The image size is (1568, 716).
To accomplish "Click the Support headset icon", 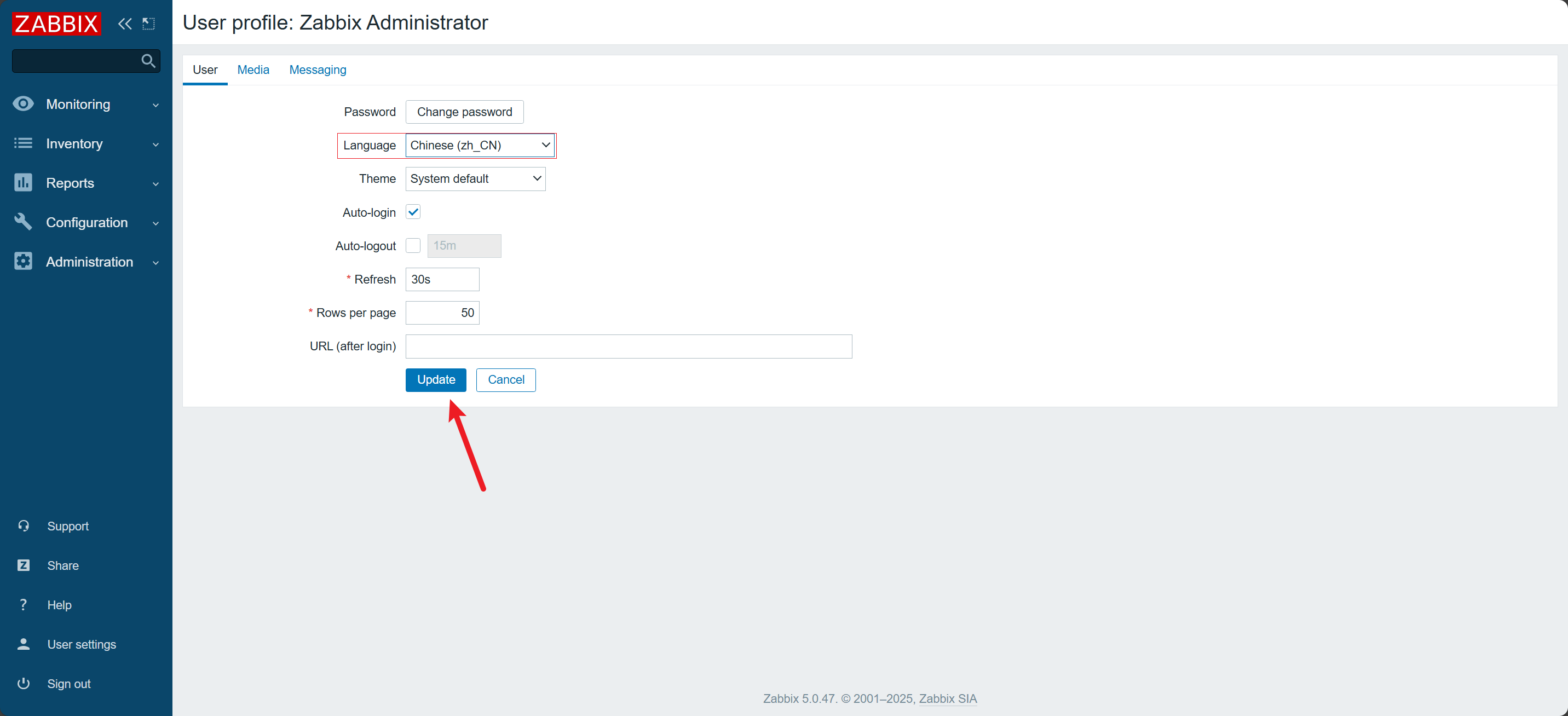I will [23, 526].
